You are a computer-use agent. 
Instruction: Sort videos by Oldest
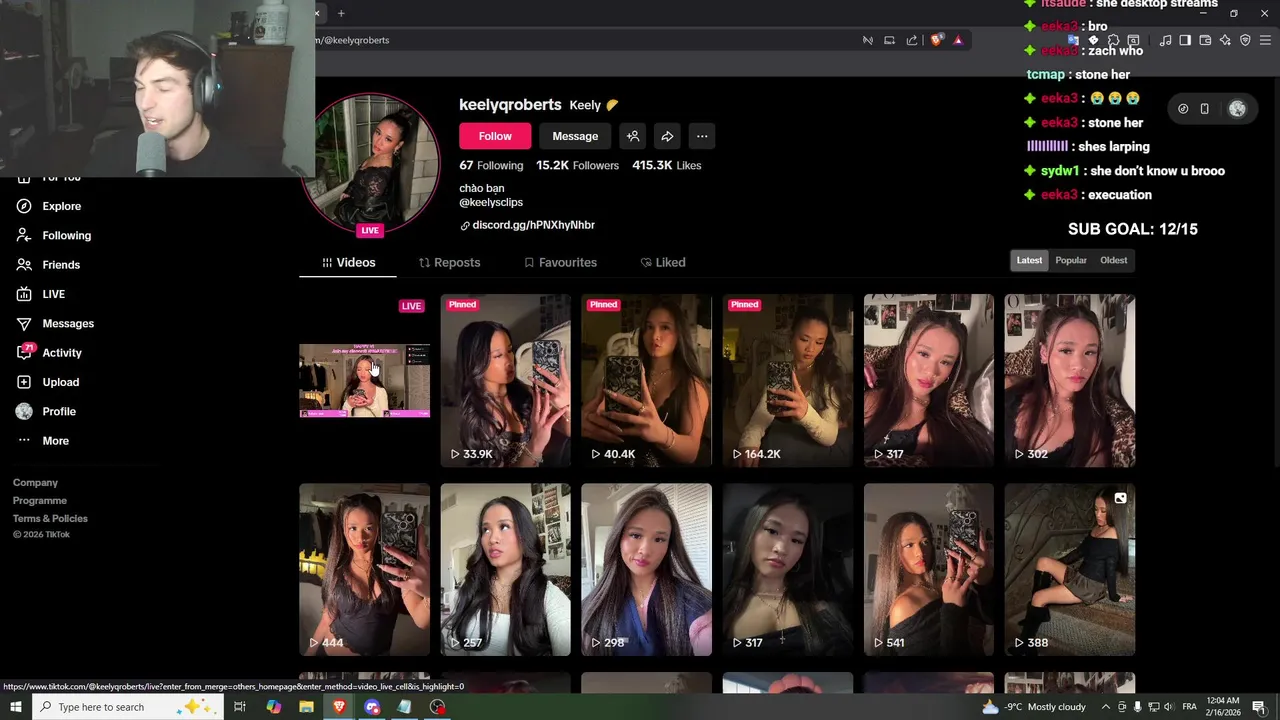[x=1113, y=260]
